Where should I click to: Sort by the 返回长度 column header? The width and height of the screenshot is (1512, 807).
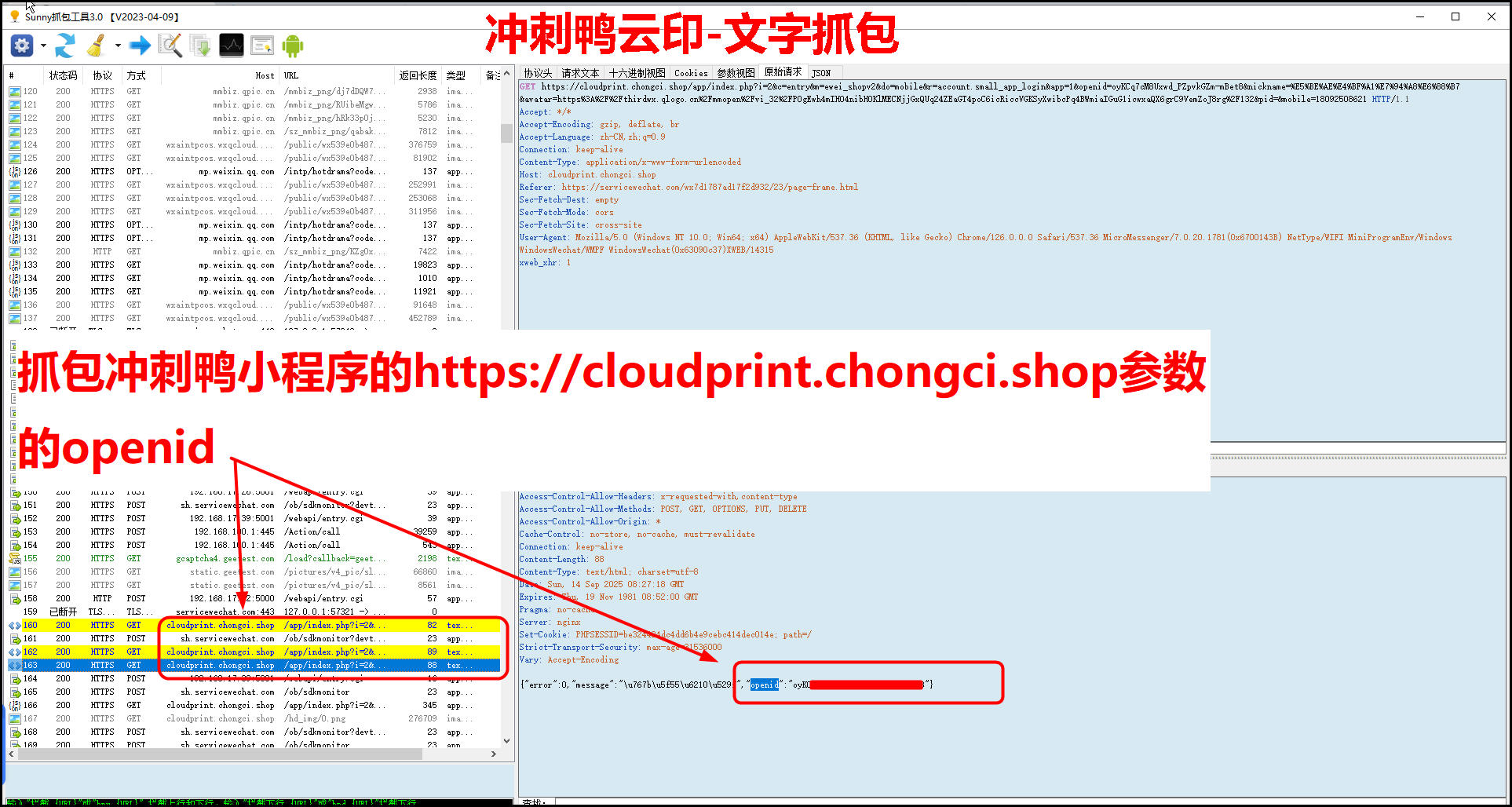click(x=418, y=75)
